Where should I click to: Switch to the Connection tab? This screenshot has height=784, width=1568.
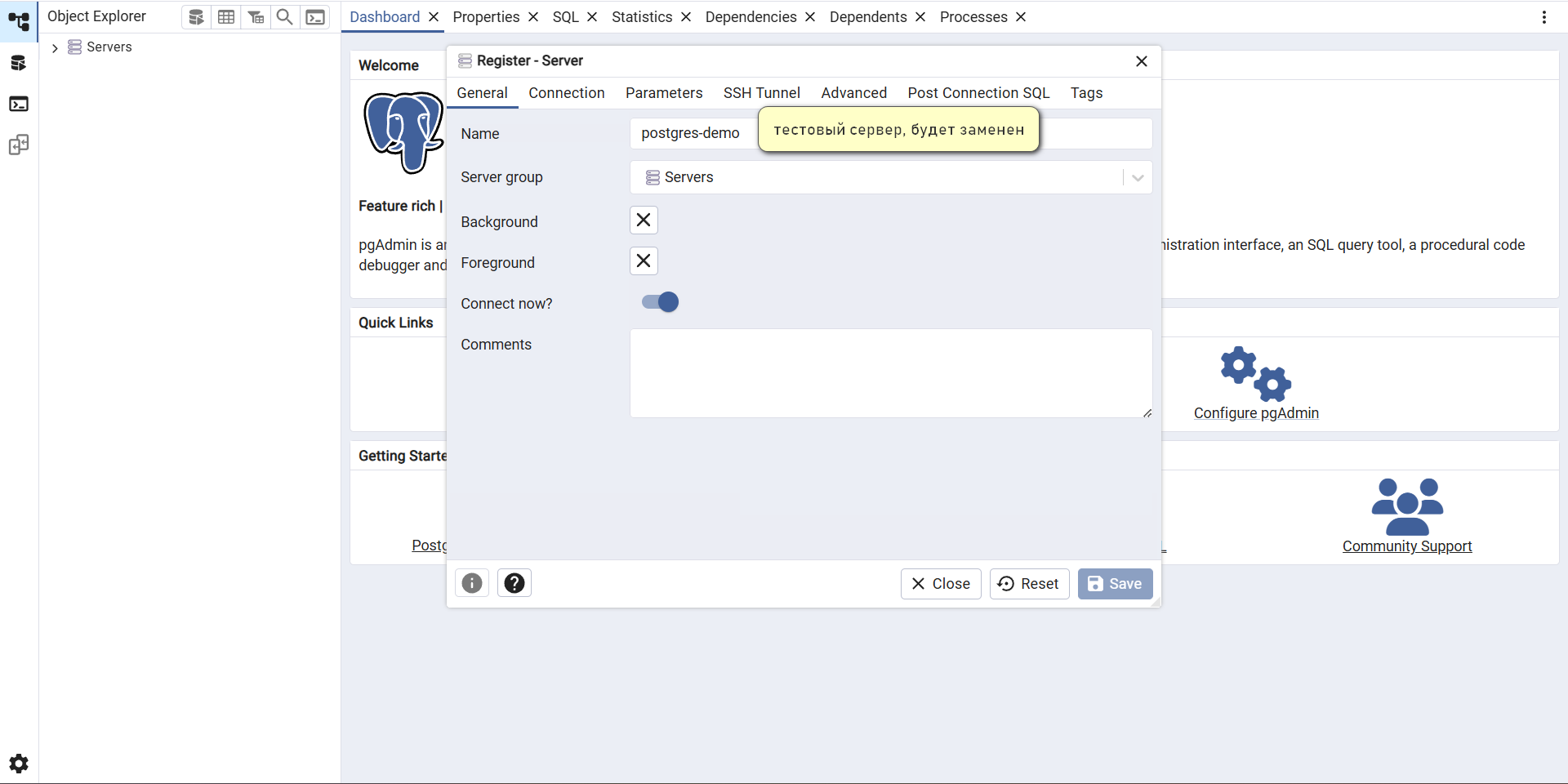tap(567, 93)
